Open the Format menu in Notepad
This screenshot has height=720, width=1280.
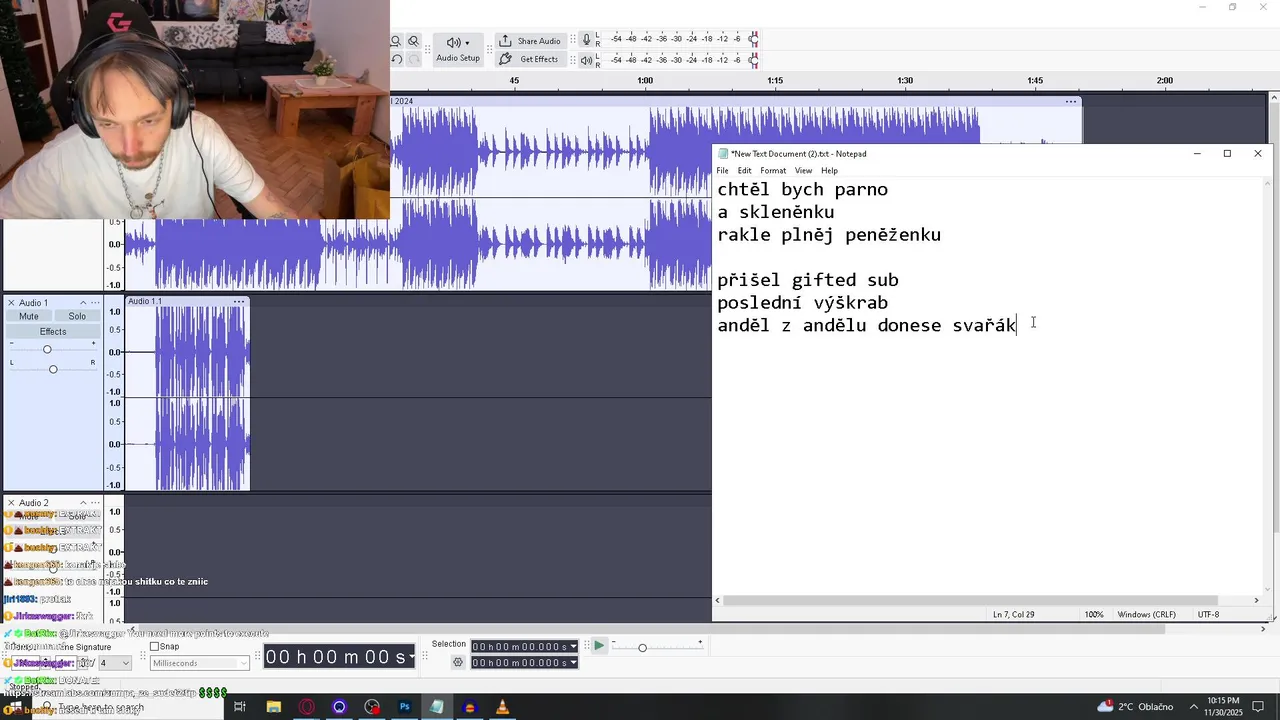click(773, 170)
